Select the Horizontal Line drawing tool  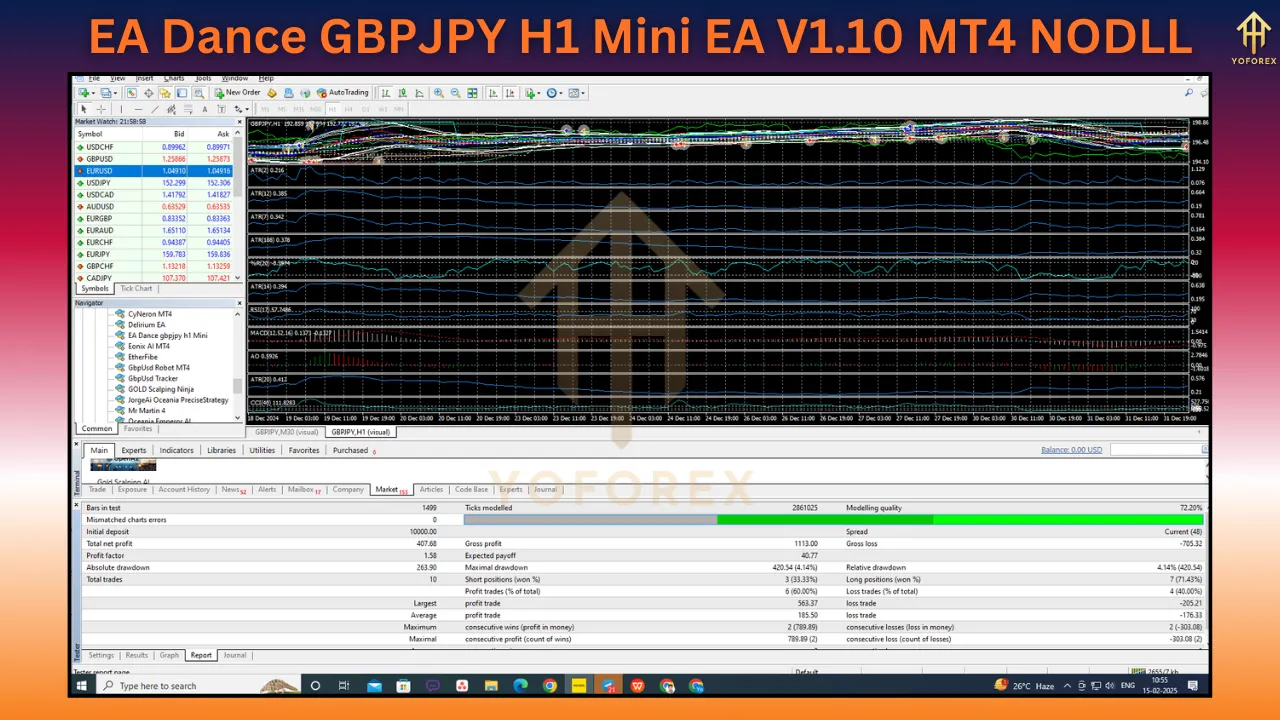(x=138, y=109)
